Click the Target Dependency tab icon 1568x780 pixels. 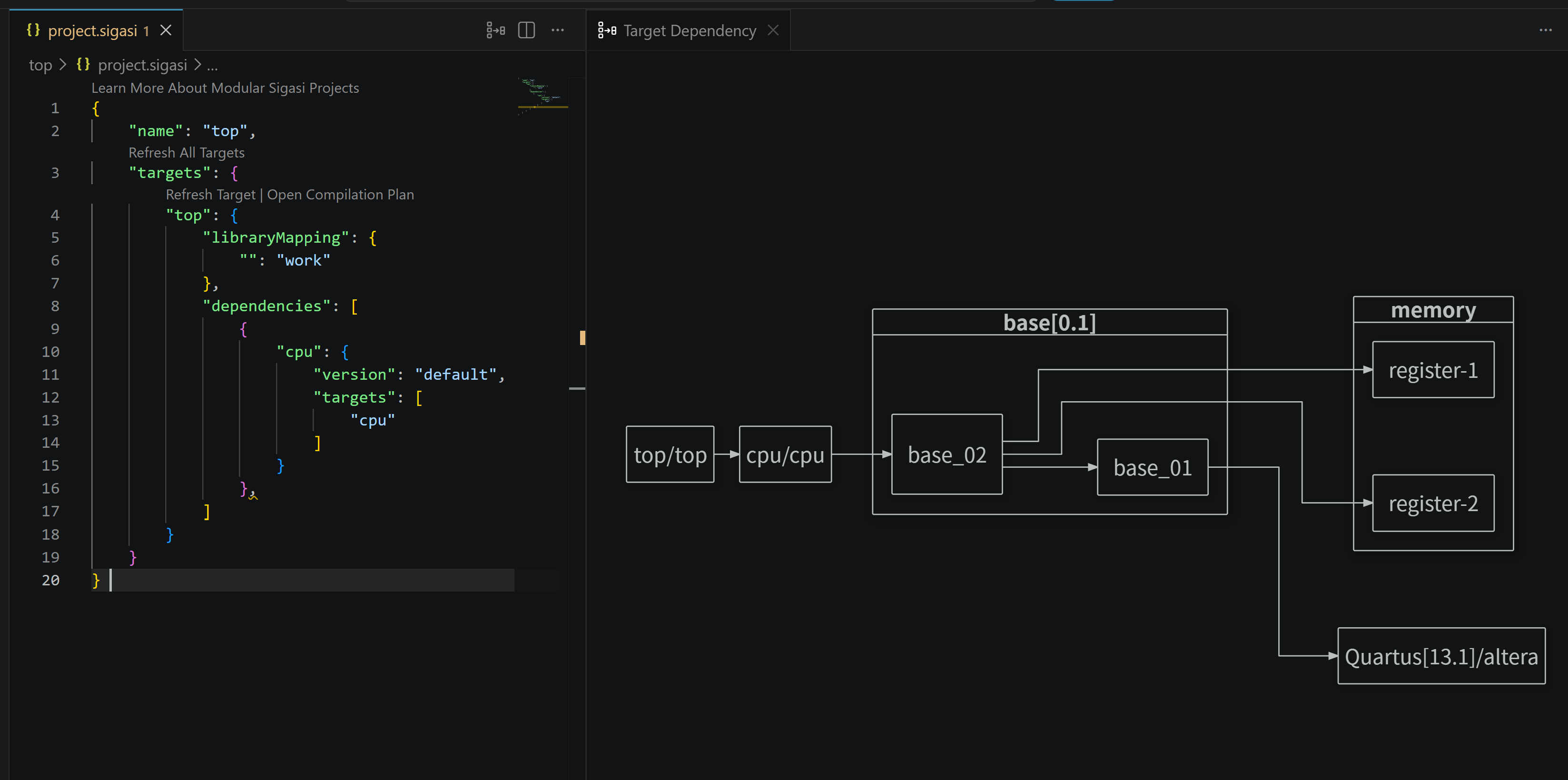tap(607, 30)
